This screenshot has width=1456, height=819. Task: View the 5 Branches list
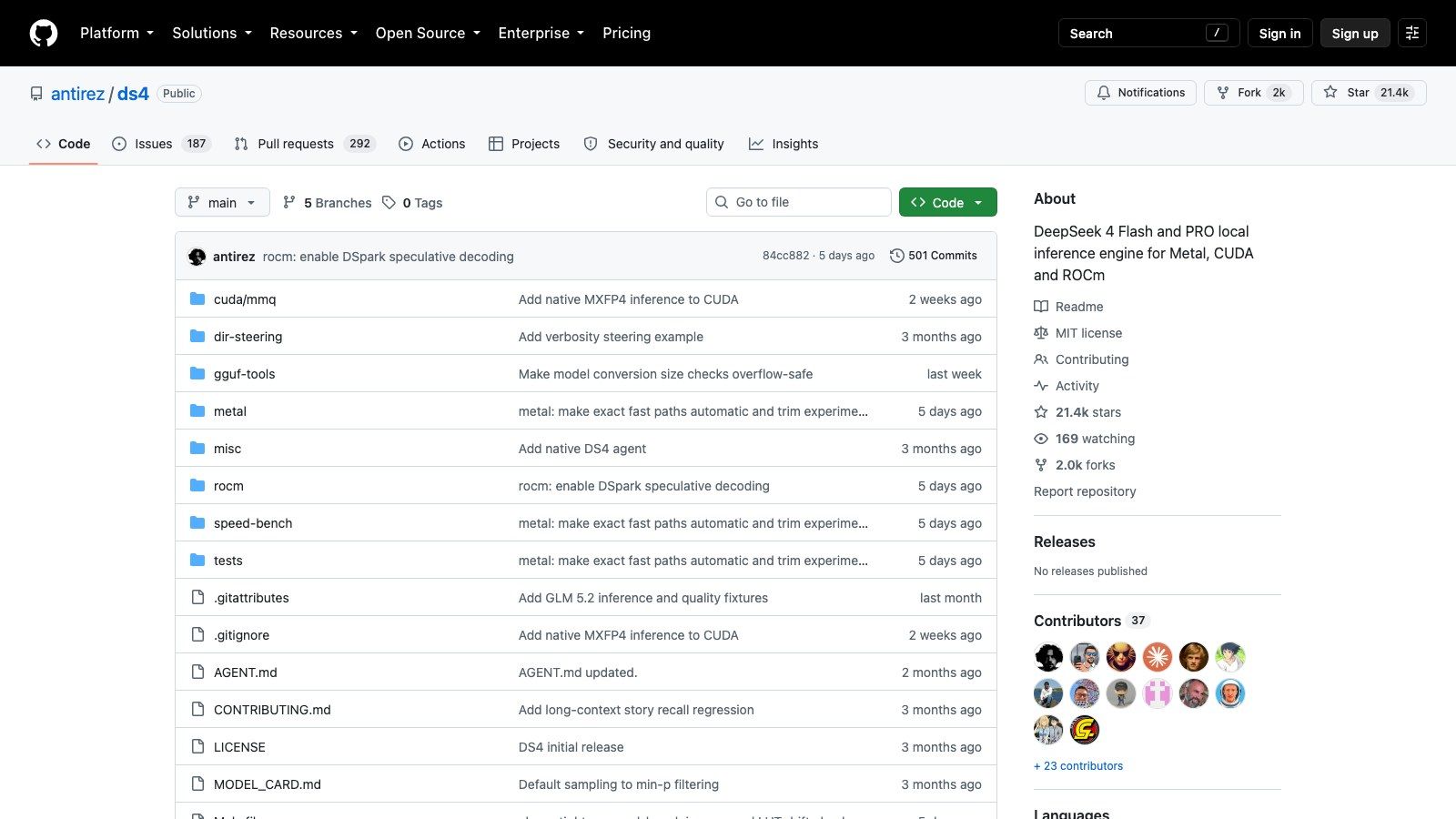click(327, 202)
